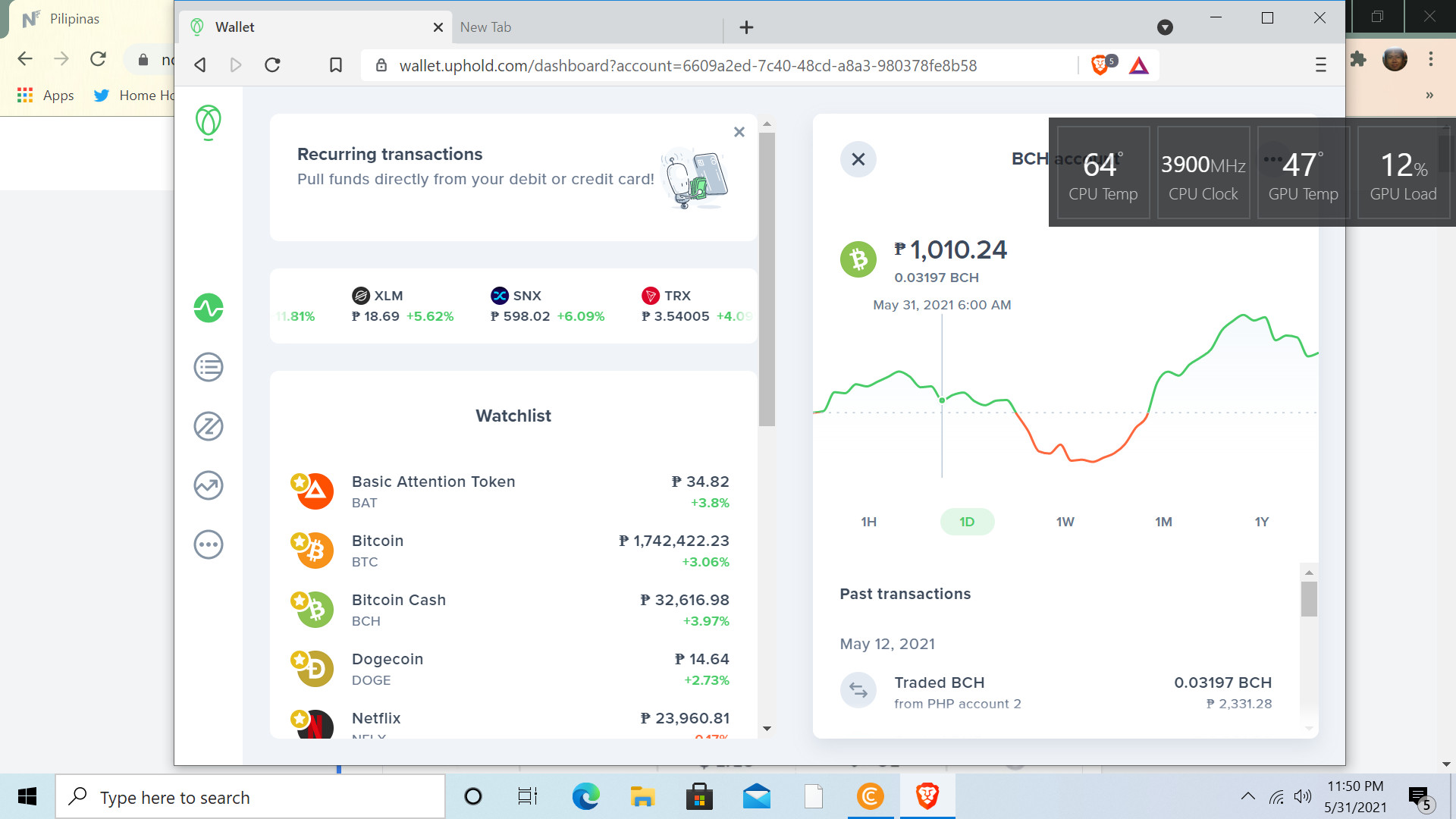This screenshot has height=819, width=1456.
Task: Go back in Brave browser
Action: tap(200, 65)
